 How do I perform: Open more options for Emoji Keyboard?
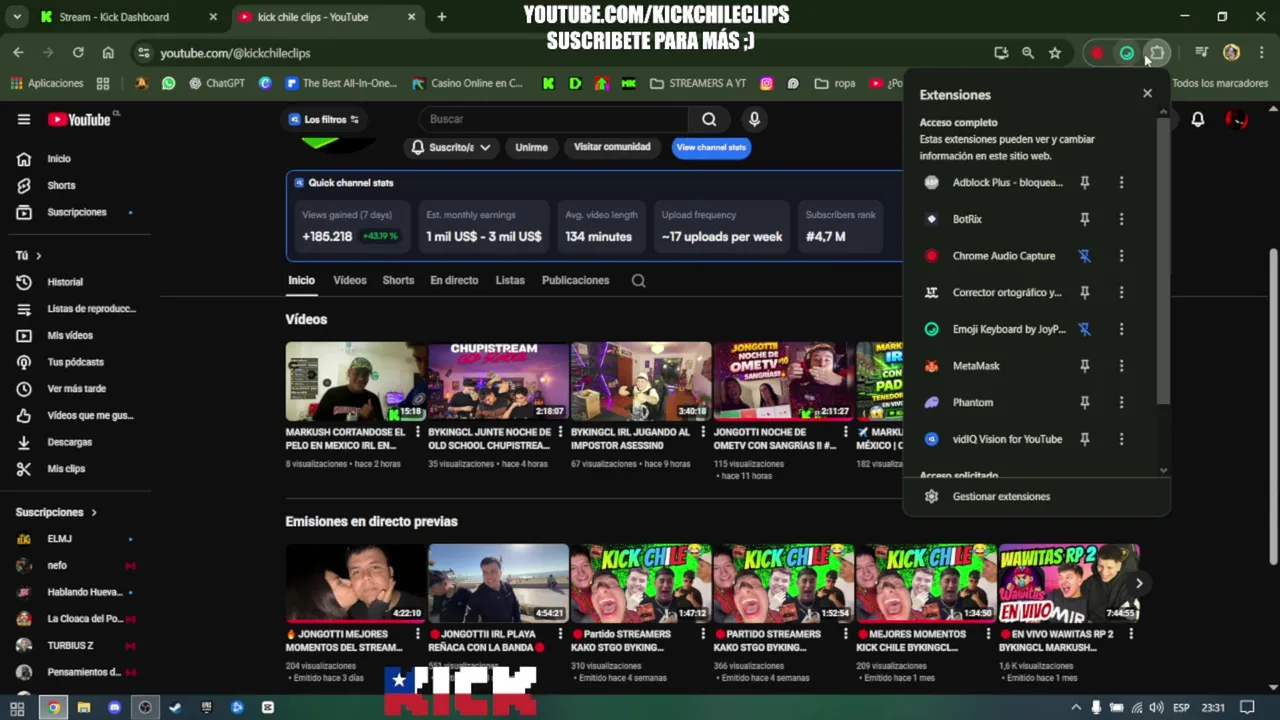pyautogui.click(x=1121, y=329)
